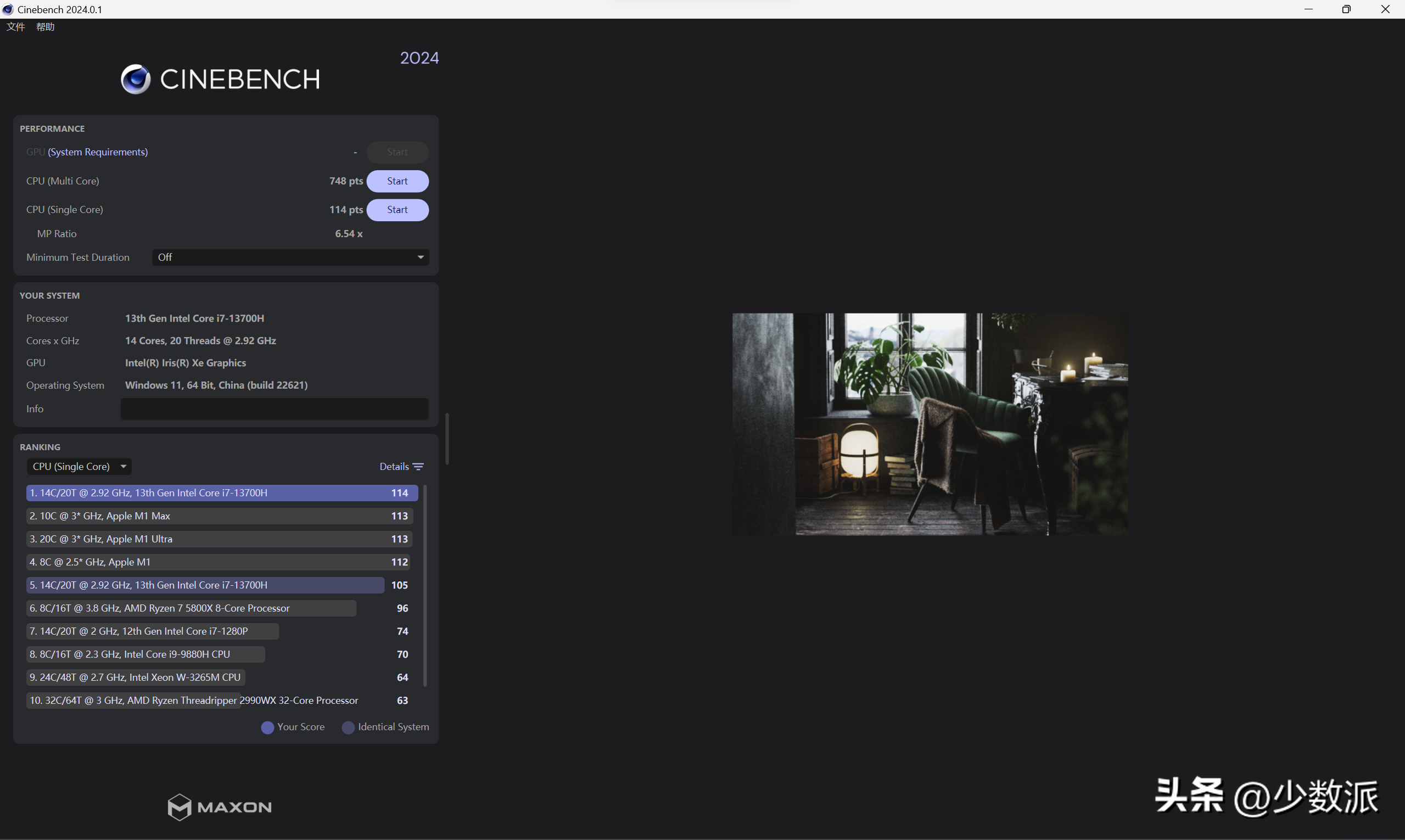
Task: Restore down the Cinebench window
Action: coord(1347,9)
